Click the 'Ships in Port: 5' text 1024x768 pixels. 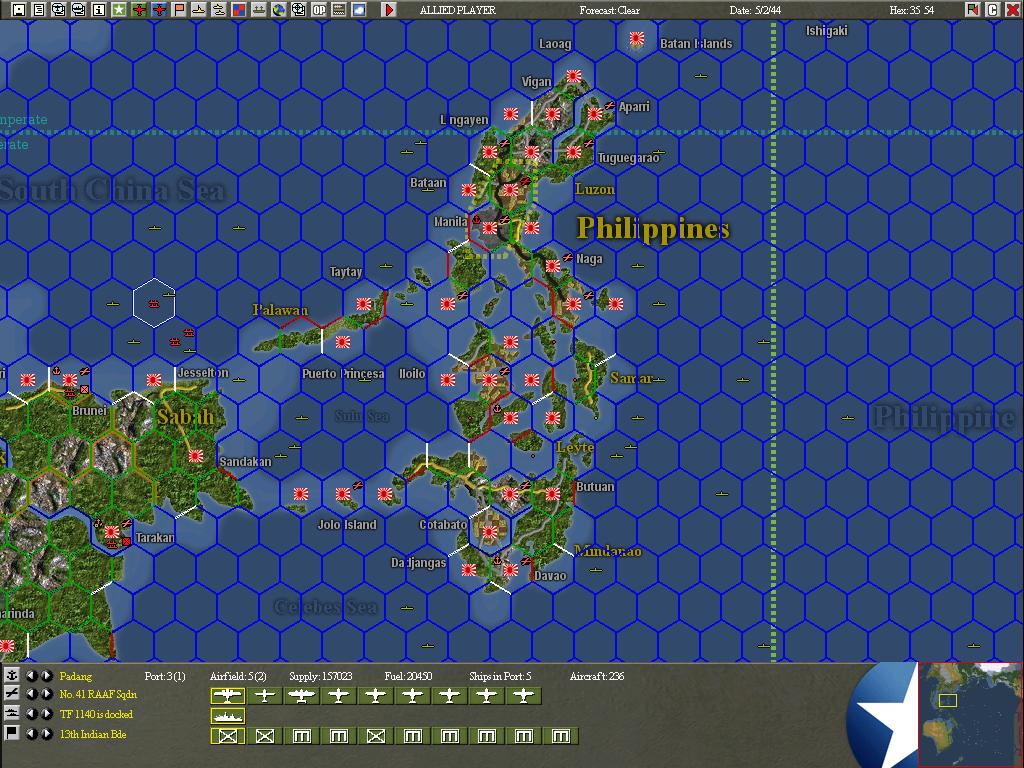coord(500,676)
